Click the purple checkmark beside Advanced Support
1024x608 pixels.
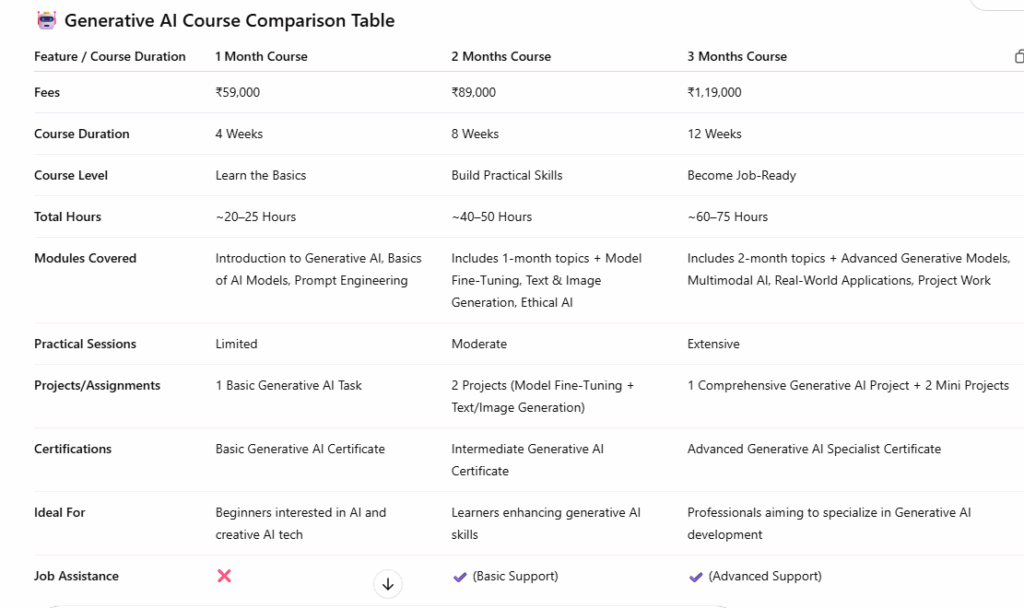point(696,576)
